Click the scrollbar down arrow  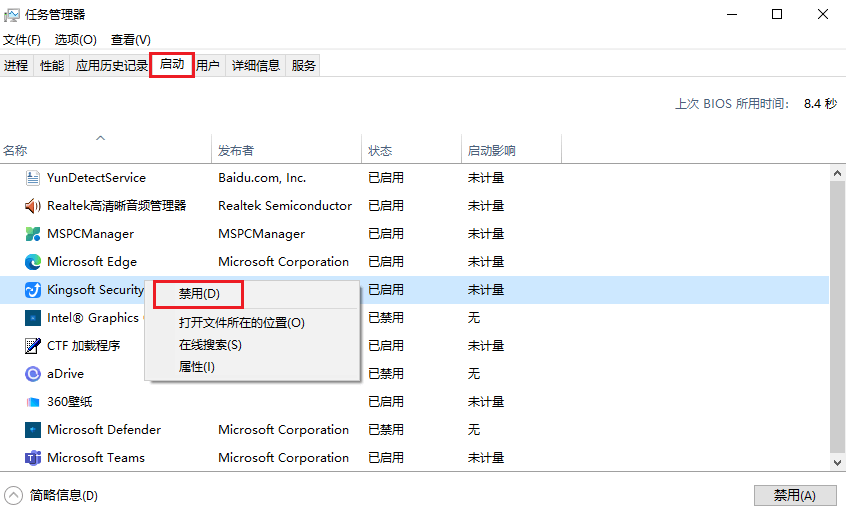click(837, 462)
